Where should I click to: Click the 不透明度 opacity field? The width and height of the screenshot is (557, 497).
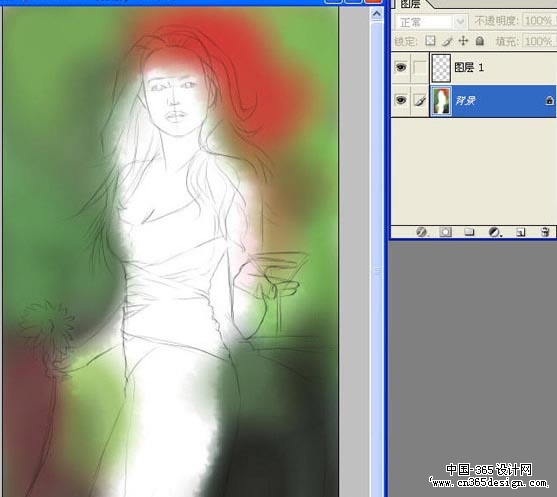coord(540,21)
